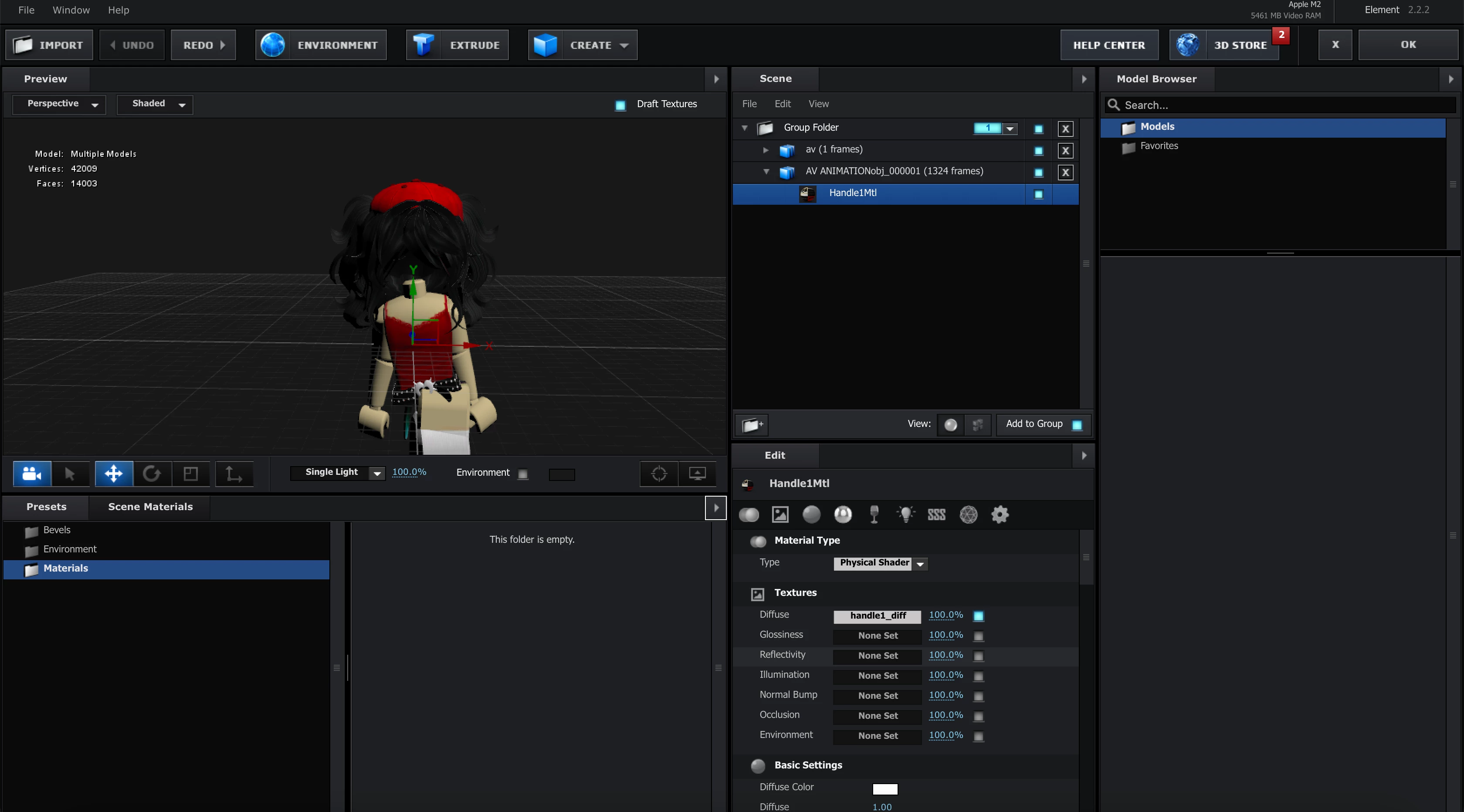Enable the Environment checkbox in Preview
This screenshot has width=1464, height=812.
(x=523, y=474)
